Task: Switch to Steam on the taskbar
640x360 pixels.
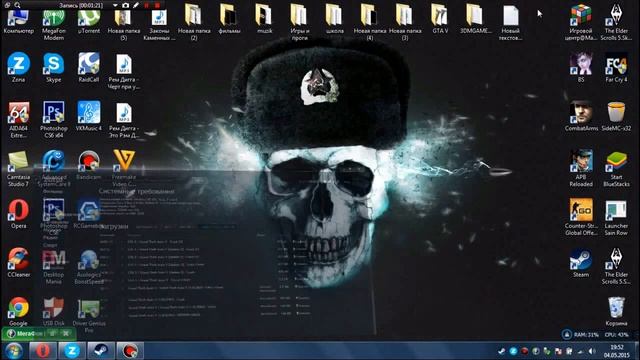Action: pyautogui.click(x=101, y=351)
